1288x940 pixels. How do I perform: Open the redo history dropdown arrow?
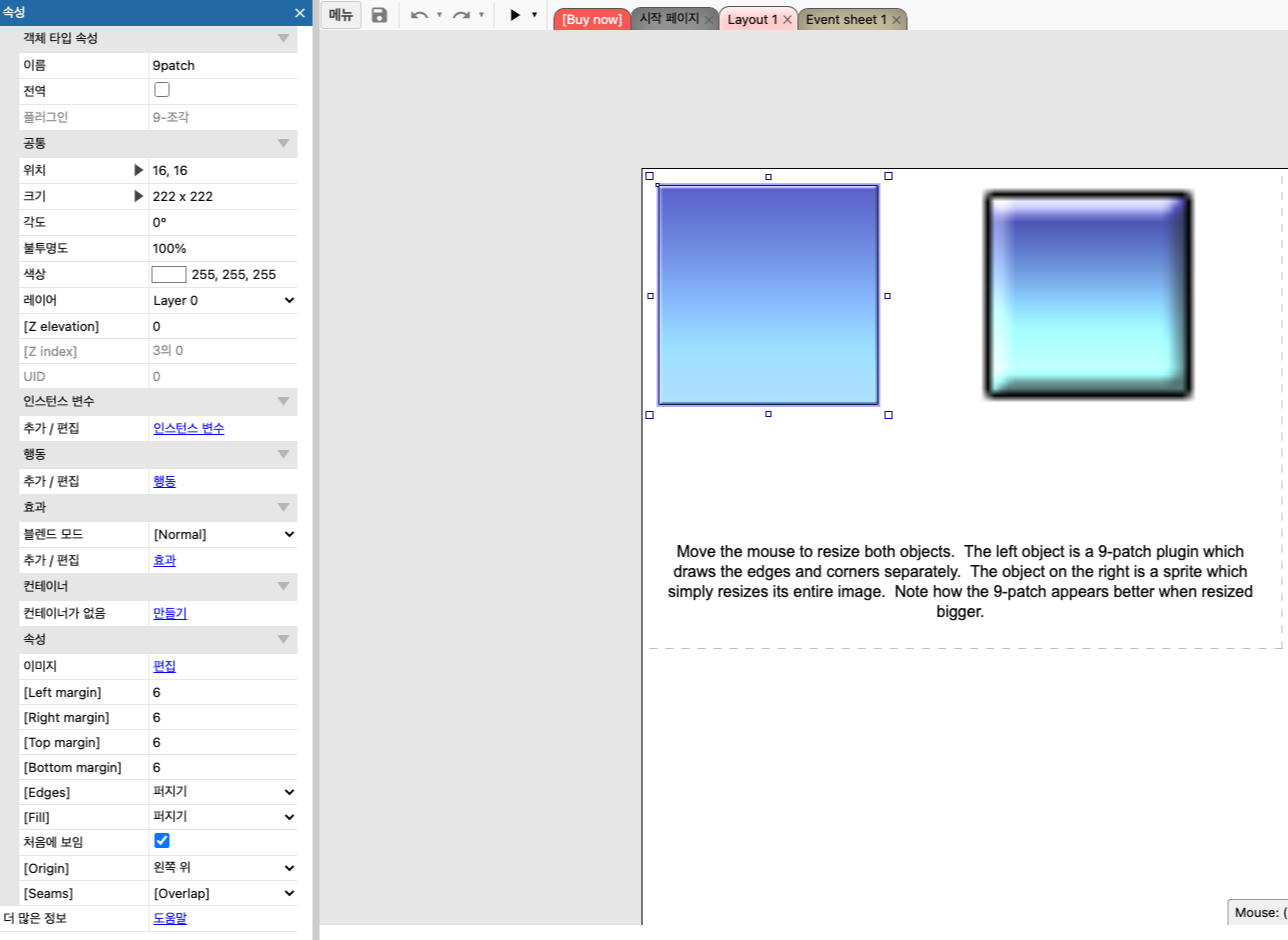click(x=481, y=15)
